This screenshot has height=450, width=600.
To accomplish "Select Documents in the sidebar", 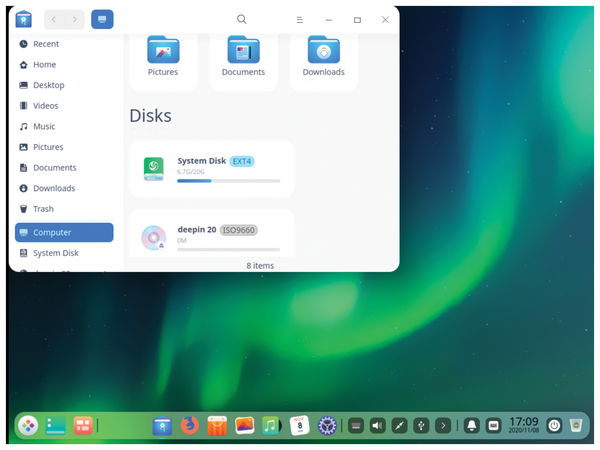I will (x=64, y=168).
